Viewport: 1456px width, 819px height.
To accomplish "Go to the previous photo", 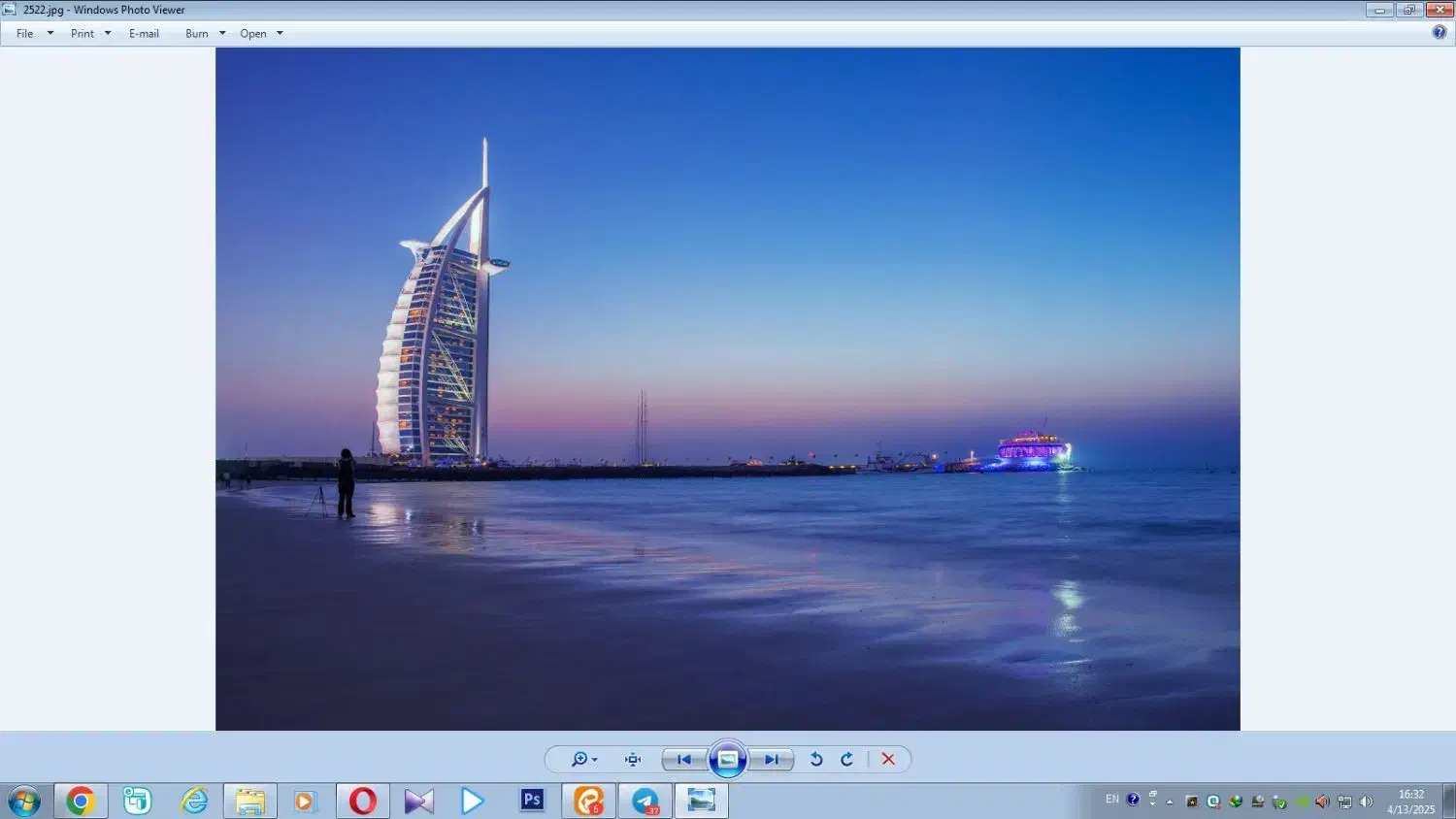I will tap(684, 760).
